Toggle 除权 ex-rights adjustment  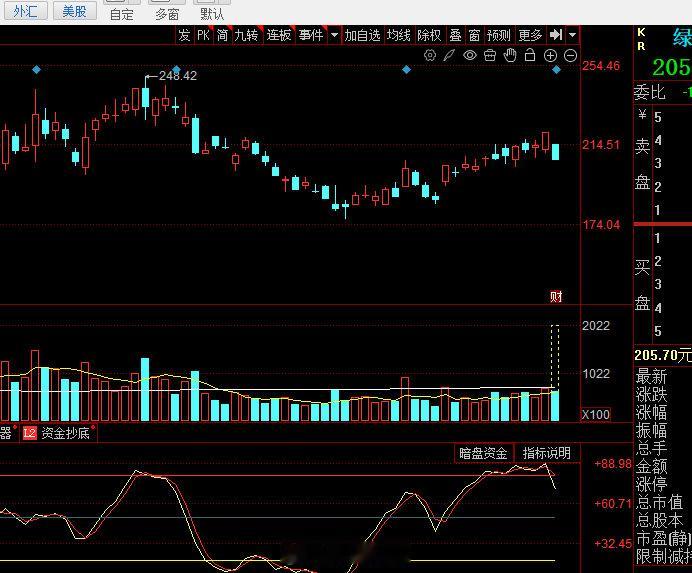coord(429,35)
